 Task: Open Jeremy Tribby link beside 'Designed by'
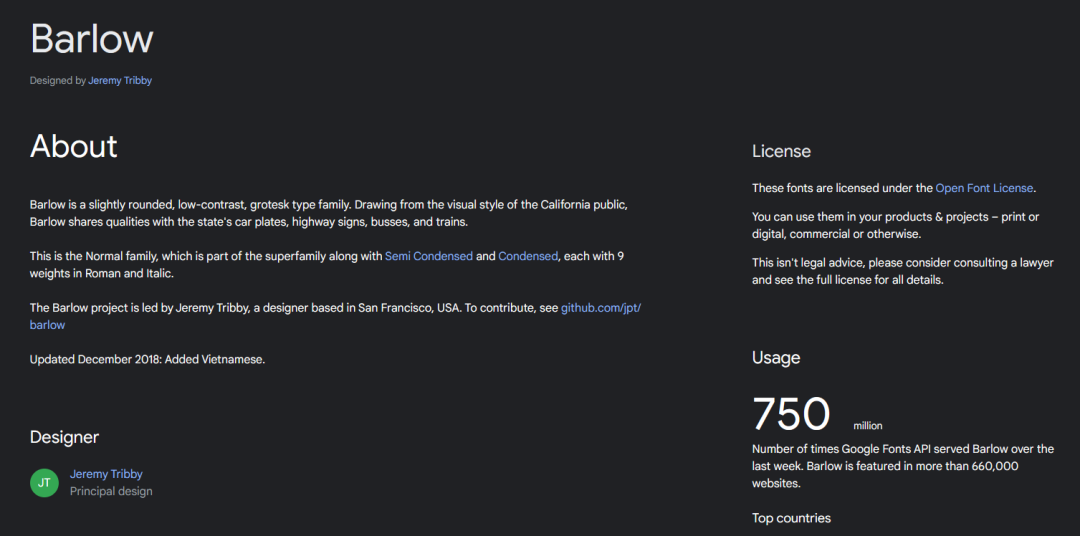120,81
